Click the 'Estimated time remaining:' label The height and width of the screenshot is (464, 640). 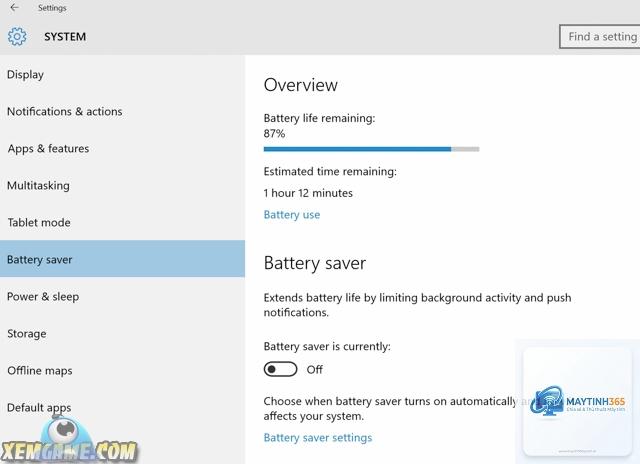coord(330,171)
